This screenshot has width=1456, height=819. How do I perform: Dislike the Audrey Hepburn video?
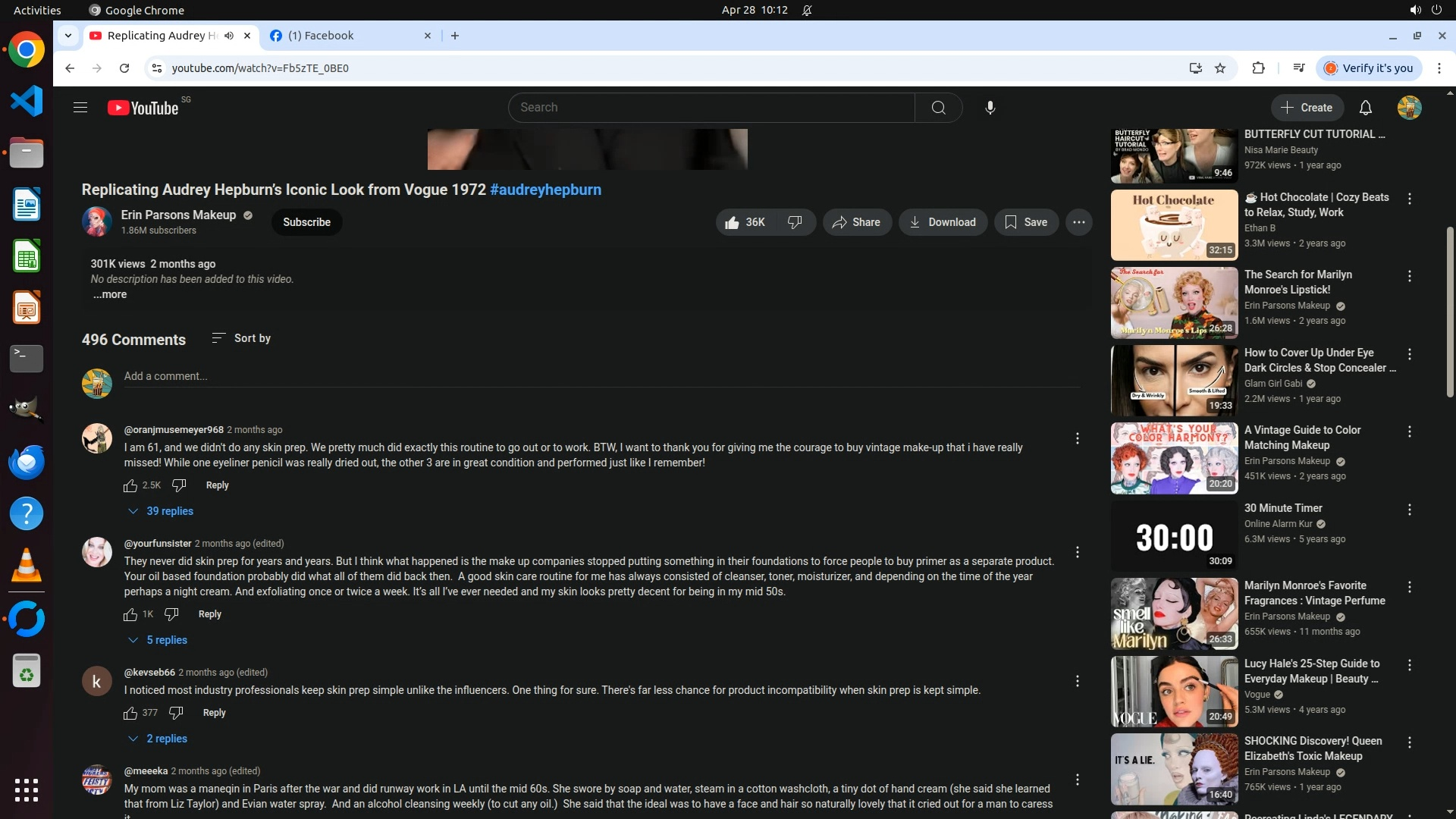(x=795, y=222)
